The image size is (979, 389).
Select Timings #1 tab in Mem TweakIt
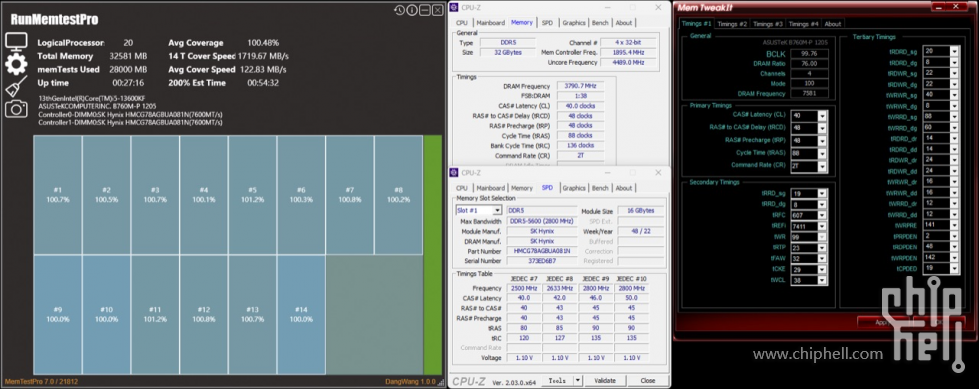coord(696,23)
